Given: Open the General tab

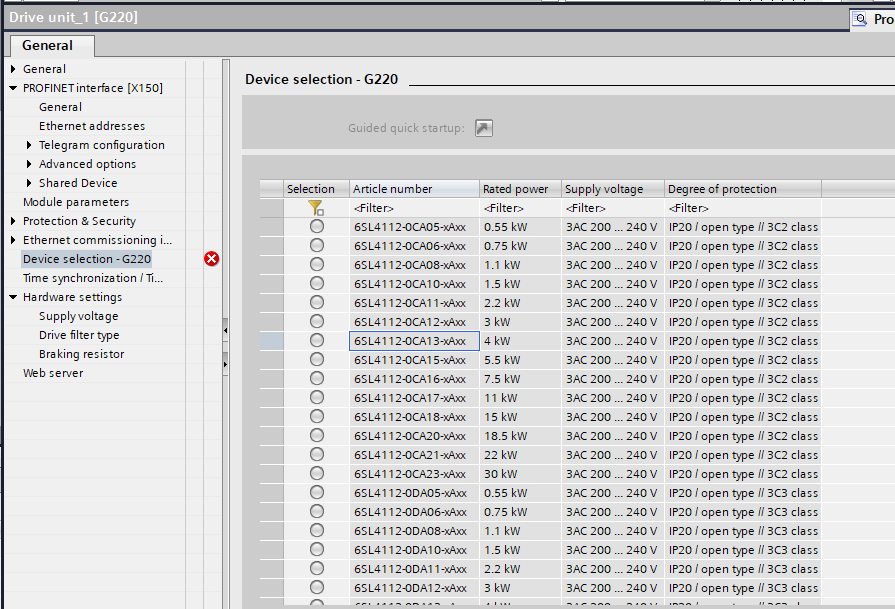Looking at the screenshot, I should tap(48, 45).
